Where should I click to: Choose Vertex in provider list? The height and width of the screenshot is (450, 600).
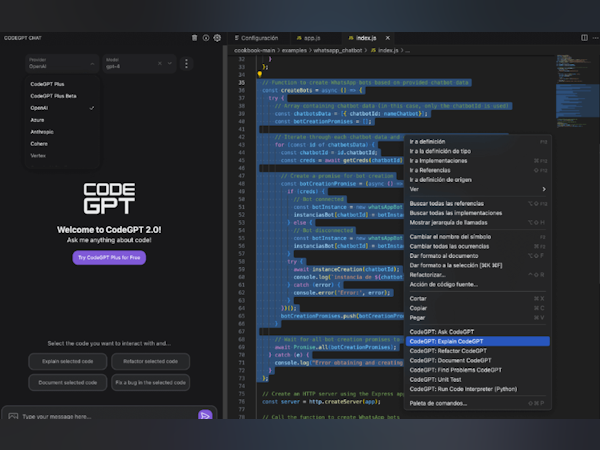pos(62,155)
